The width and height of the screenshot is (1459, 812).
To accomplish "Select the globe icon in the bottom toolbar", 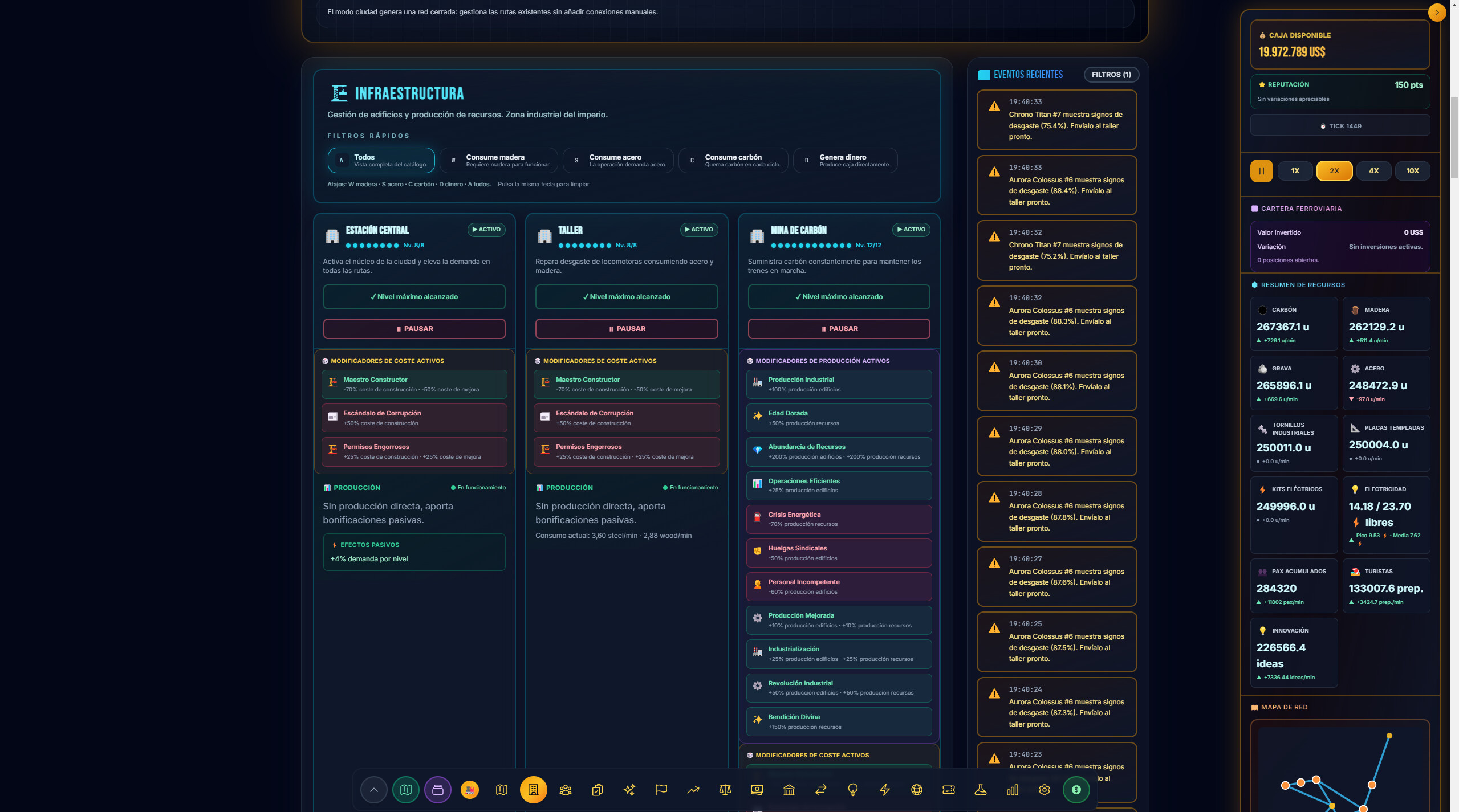I will pyautogui.click(x=916, y=790).
